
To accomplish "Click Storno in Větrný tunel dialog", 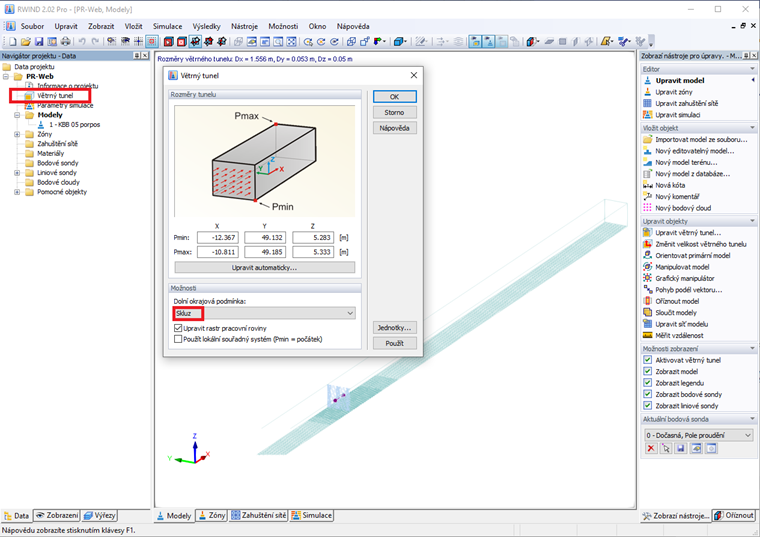I will coord(395,112).
